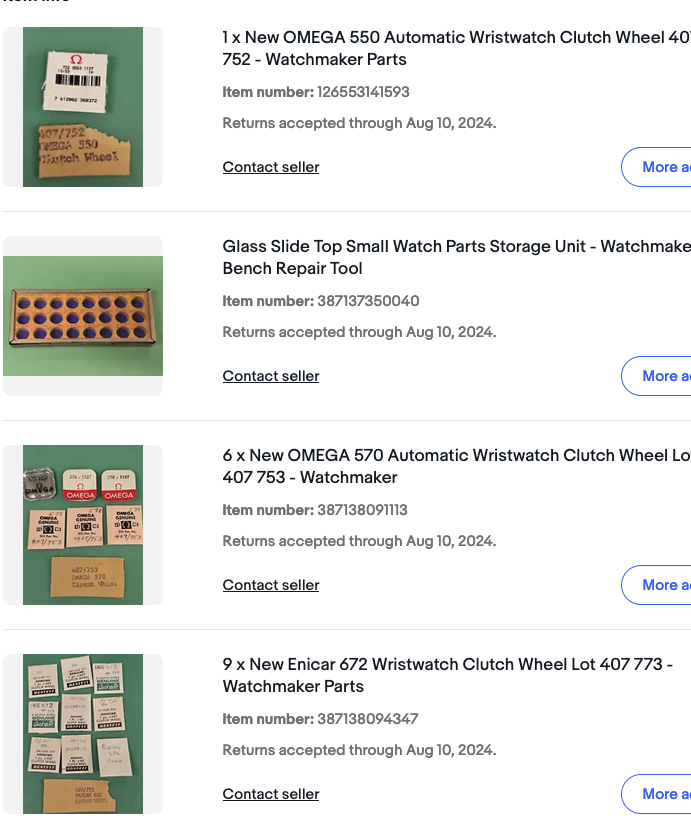This screenshot has width=691, height=828.
Task: Click item number 387137350040
Action: point(368,301)
